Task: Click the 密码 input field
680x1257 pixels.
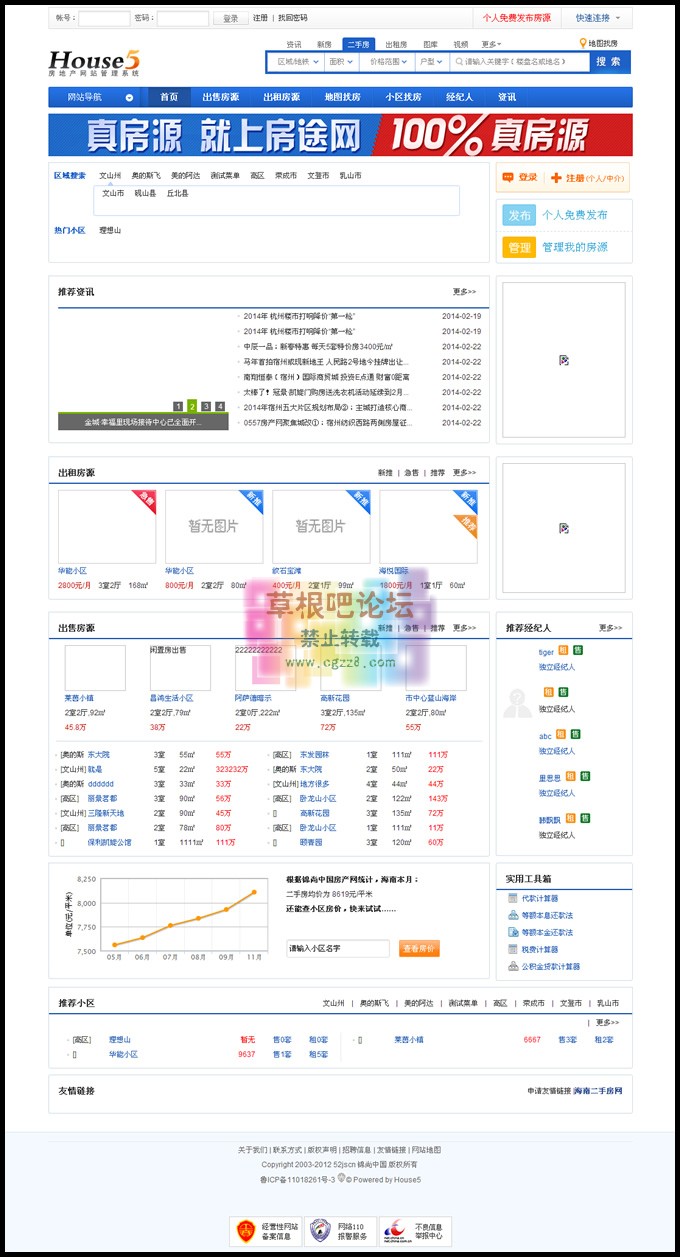Action: click(183, 18)
